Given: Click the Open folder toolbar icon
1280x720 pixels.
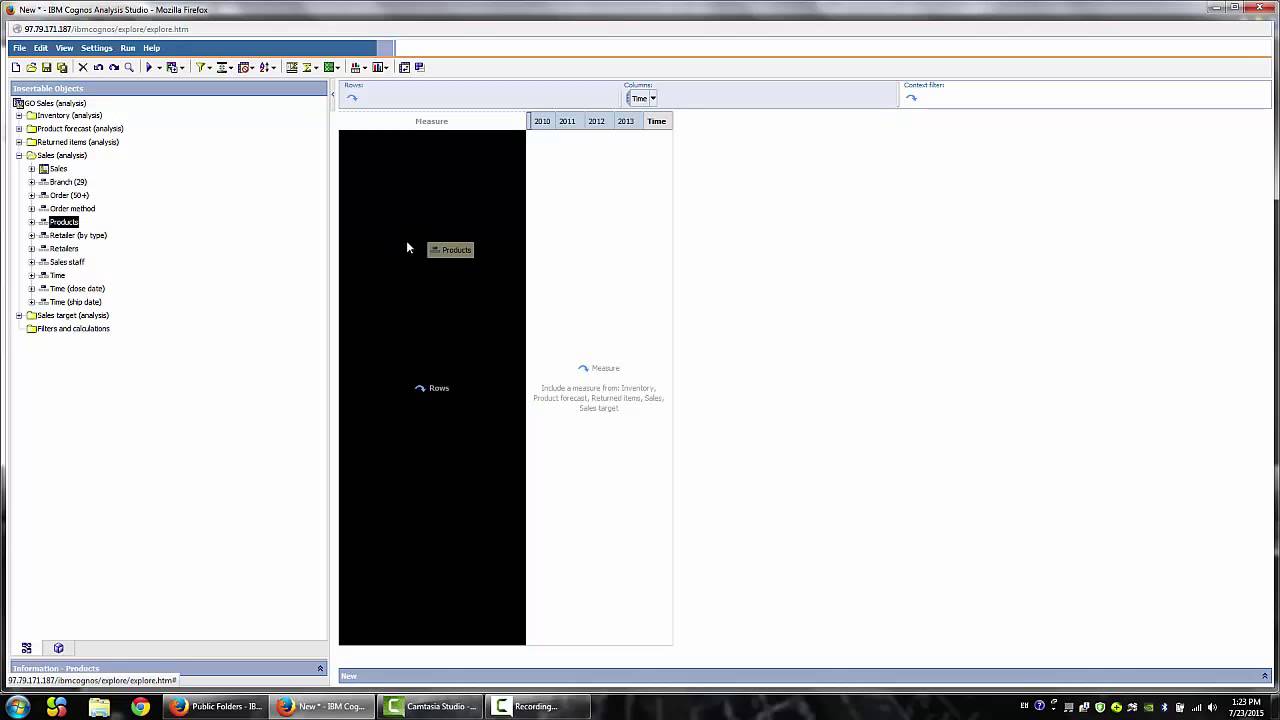Looking at the screenshot, I should 31,67.
